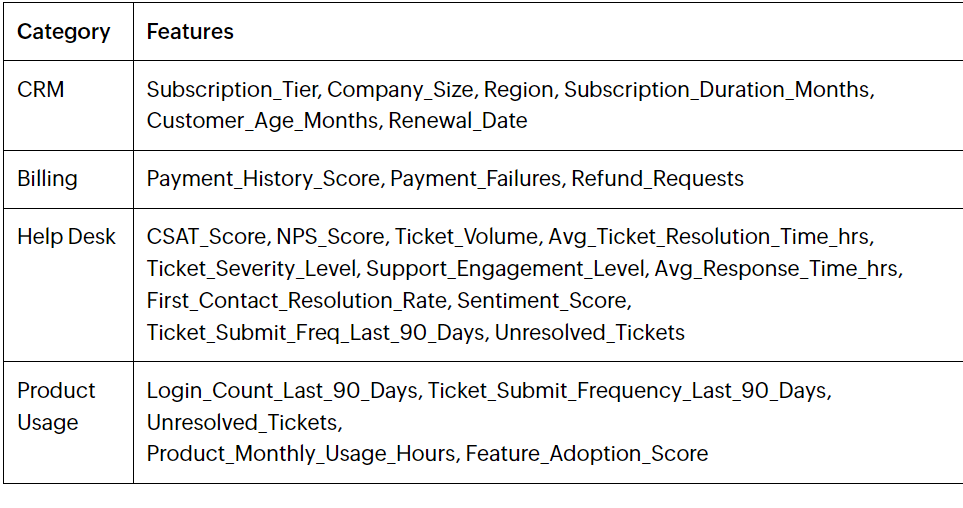Viewport: 963px width, 508px height.
Task: Click the Renewal_Date feature text
Action: pos(458,121)
